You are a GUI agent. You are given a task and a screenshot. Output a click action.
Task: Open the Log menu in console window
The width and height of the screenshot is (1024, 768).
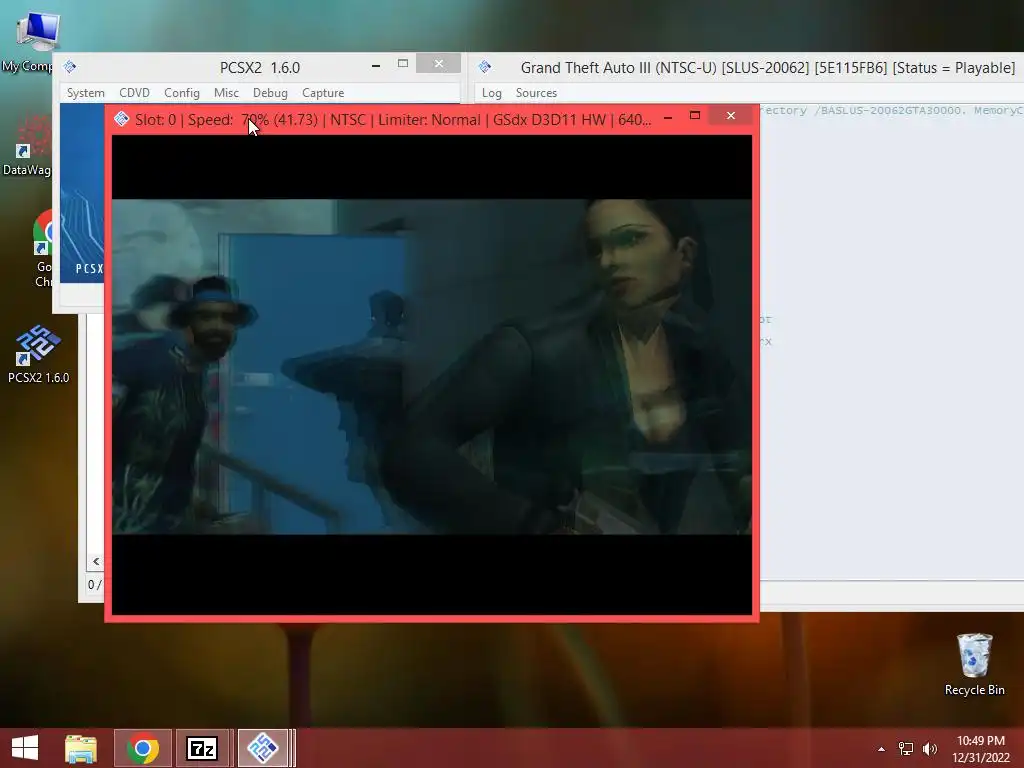click(492, 93)
